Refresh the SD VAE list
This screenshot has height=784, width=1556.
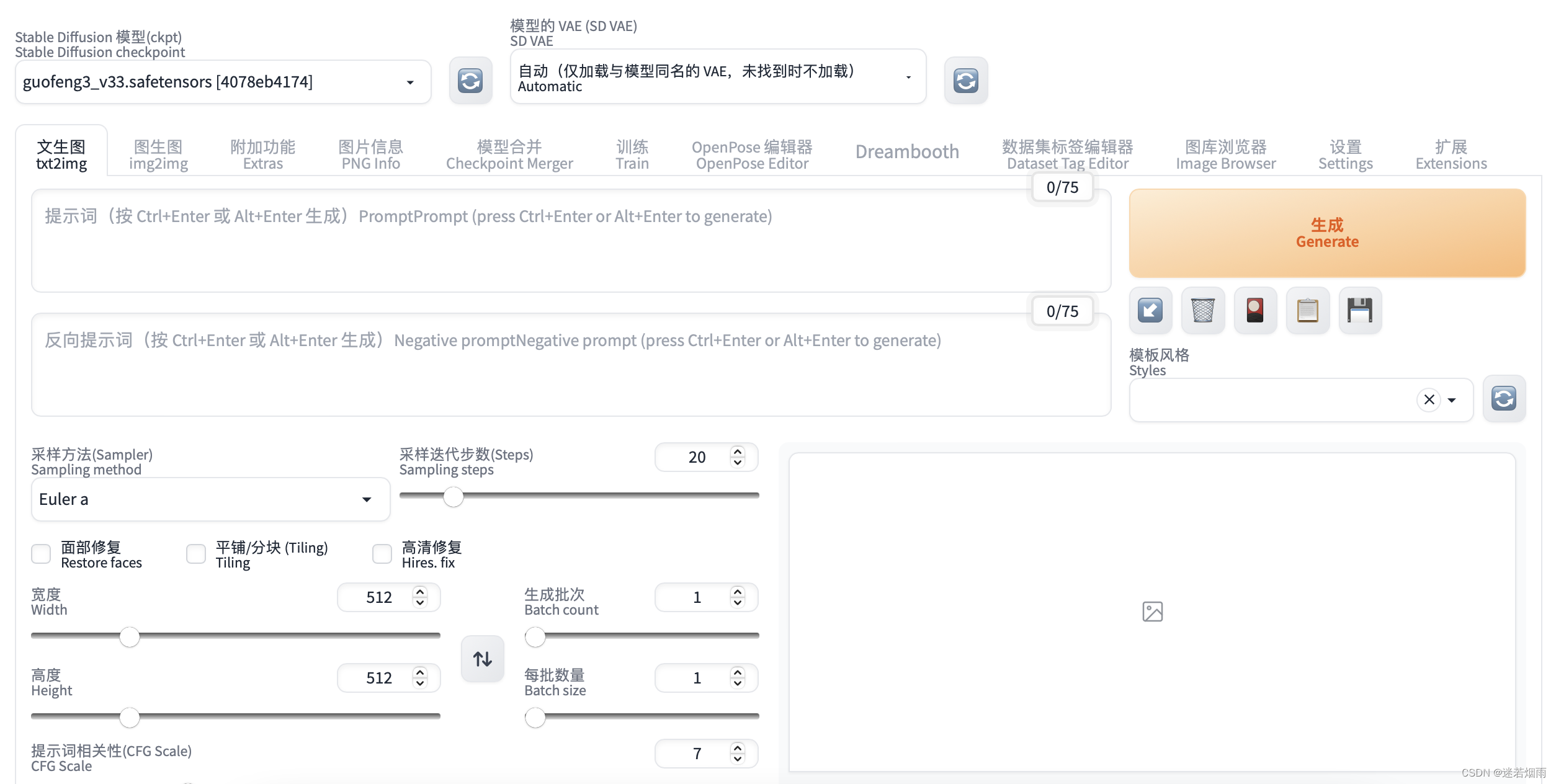tap(965, 80)
